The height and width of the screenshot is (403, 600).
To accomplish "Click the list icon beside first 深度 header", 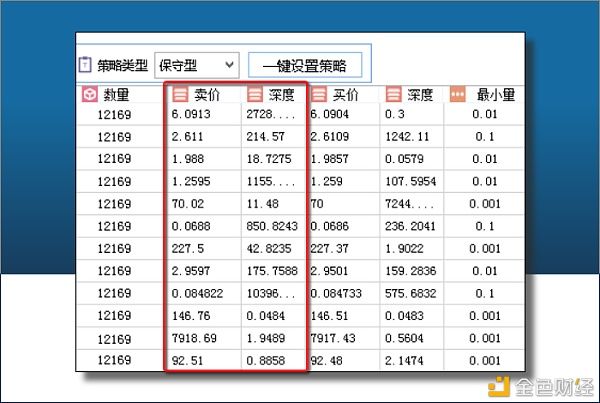I will tap(255, 94).
